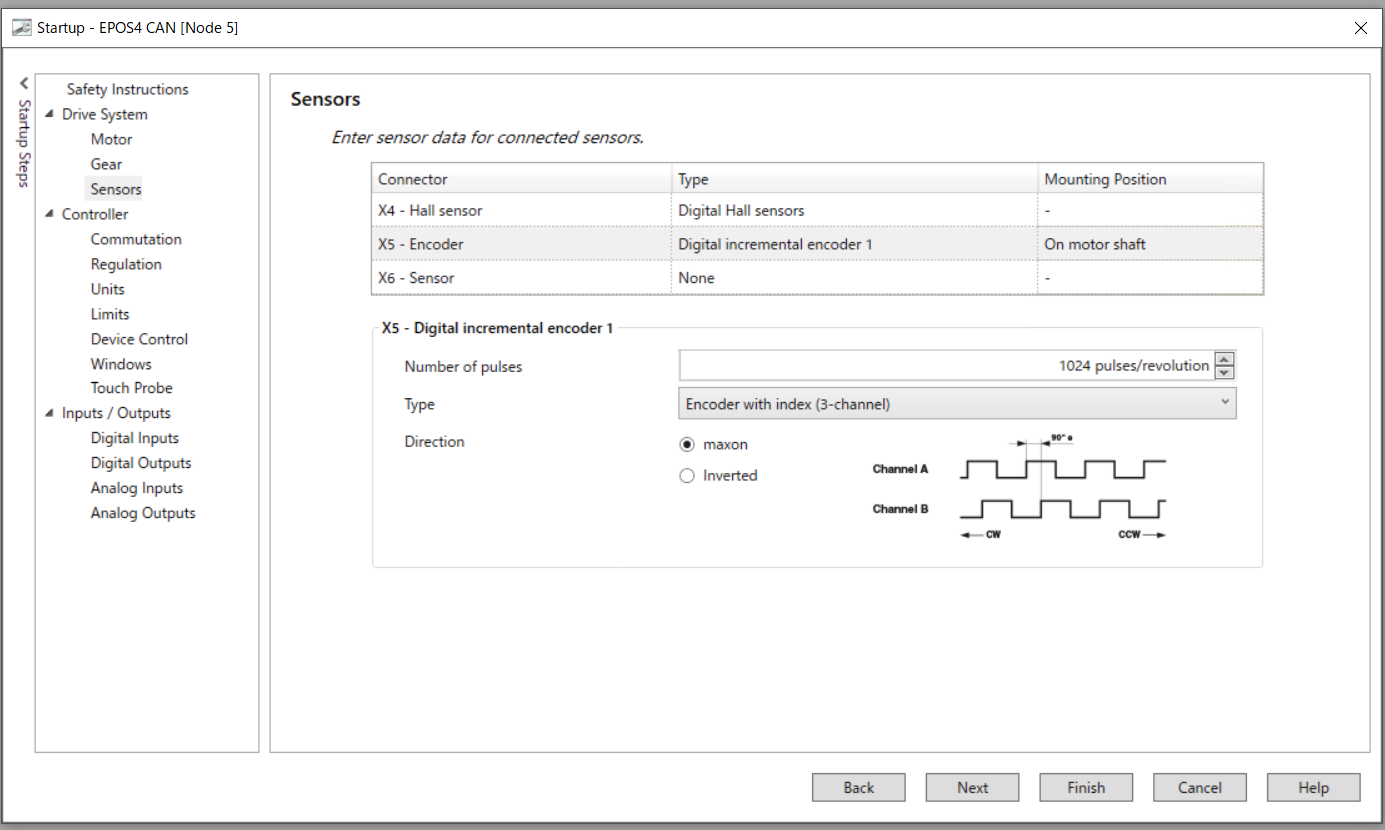The image size is (1385, 830).
Task: Decrease number of pulses with down arrow
Action: [1226, 372]
